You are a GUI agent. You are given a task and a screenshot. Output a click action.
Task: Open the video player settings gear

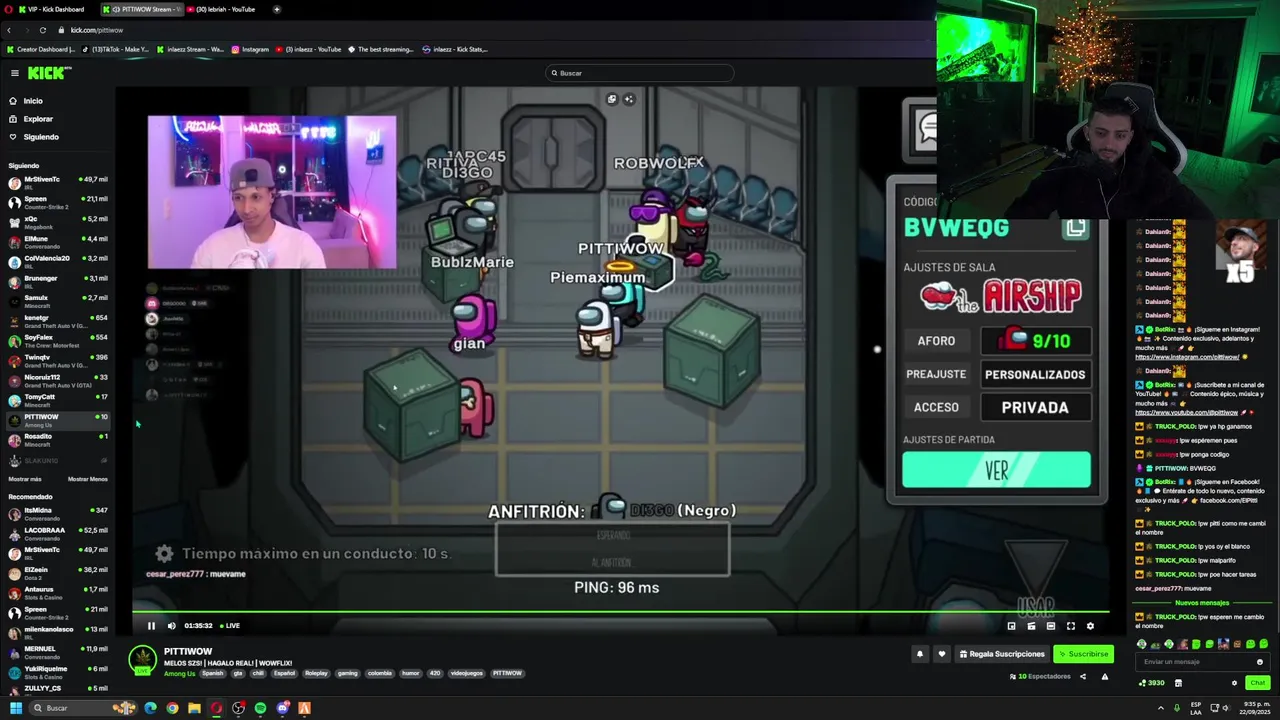pos(1090,626)
